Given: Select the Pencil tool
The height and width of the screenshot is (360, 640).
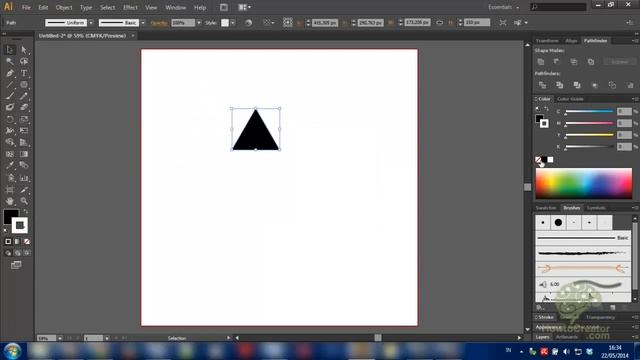Looking at the screenshot, I should click(x=24, y=96).
